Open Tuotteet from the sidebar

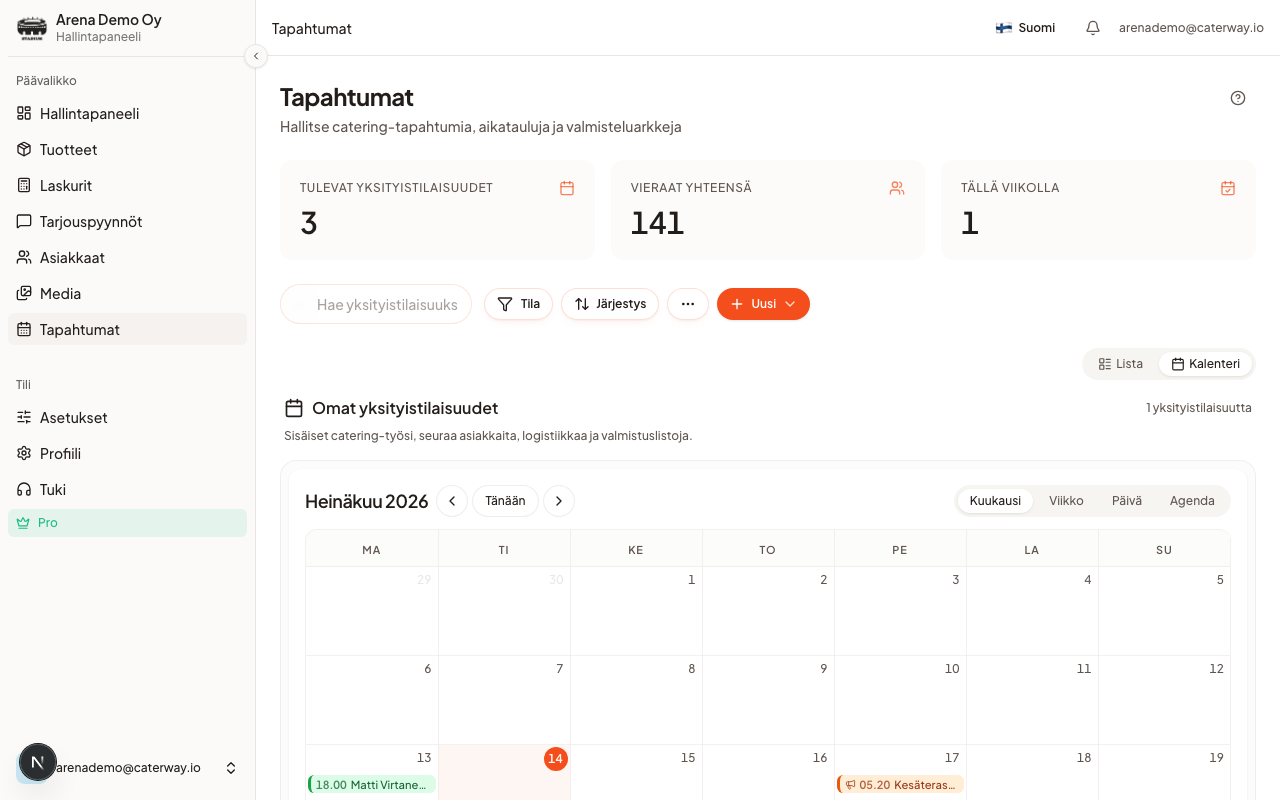pos(128,150)
